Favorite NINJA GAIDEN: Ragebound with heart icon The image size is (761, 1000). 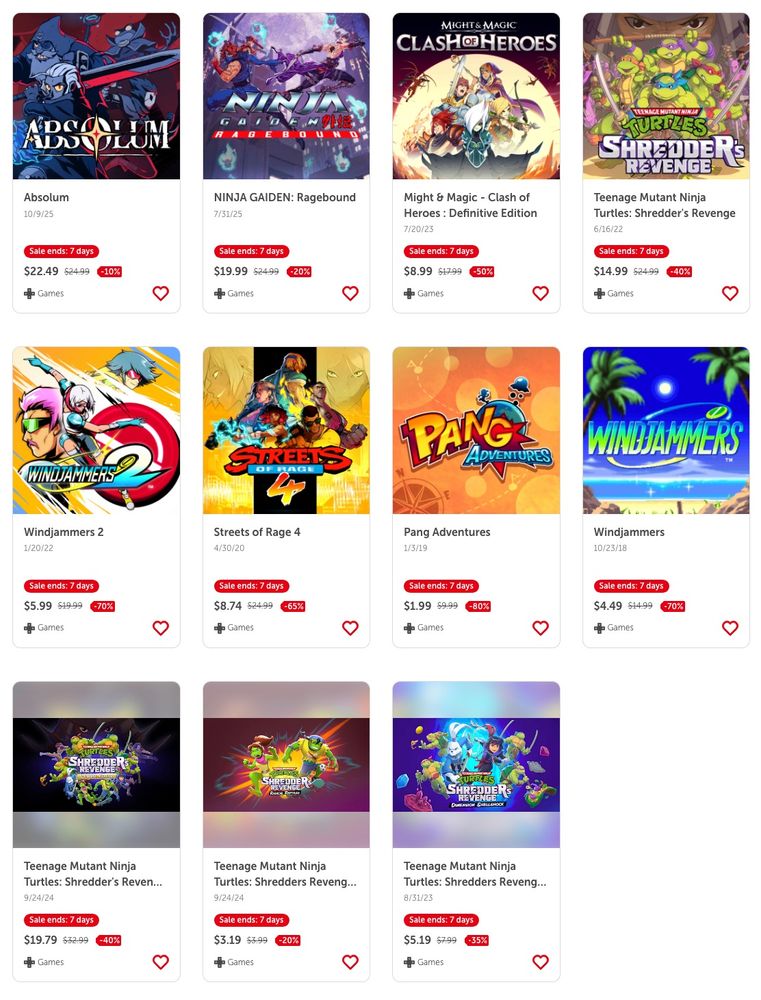pyautogui.click(x=350, y=293)
